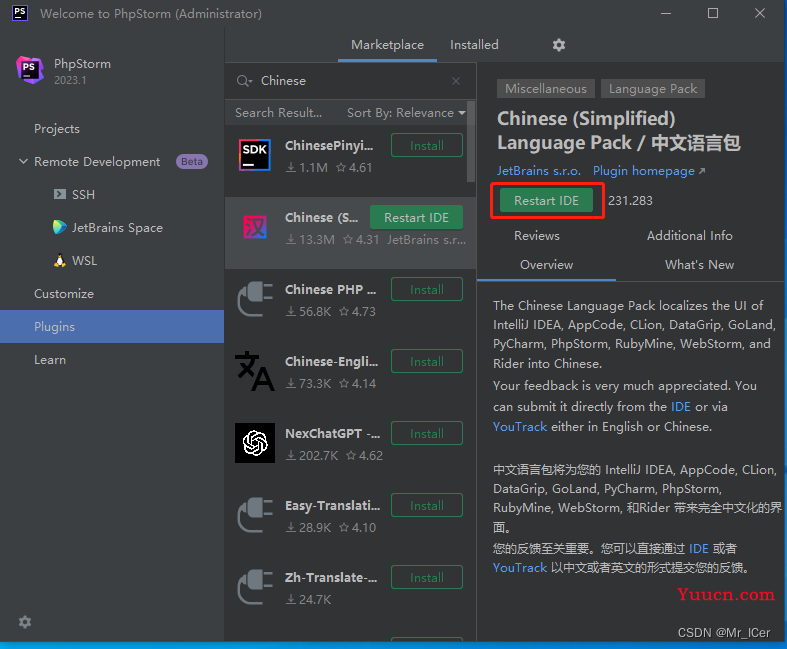Image resolution: width=787 pixels, height=649 pixels.
Task: Click the SSH terminal icon
Action: tap(60, 194)
